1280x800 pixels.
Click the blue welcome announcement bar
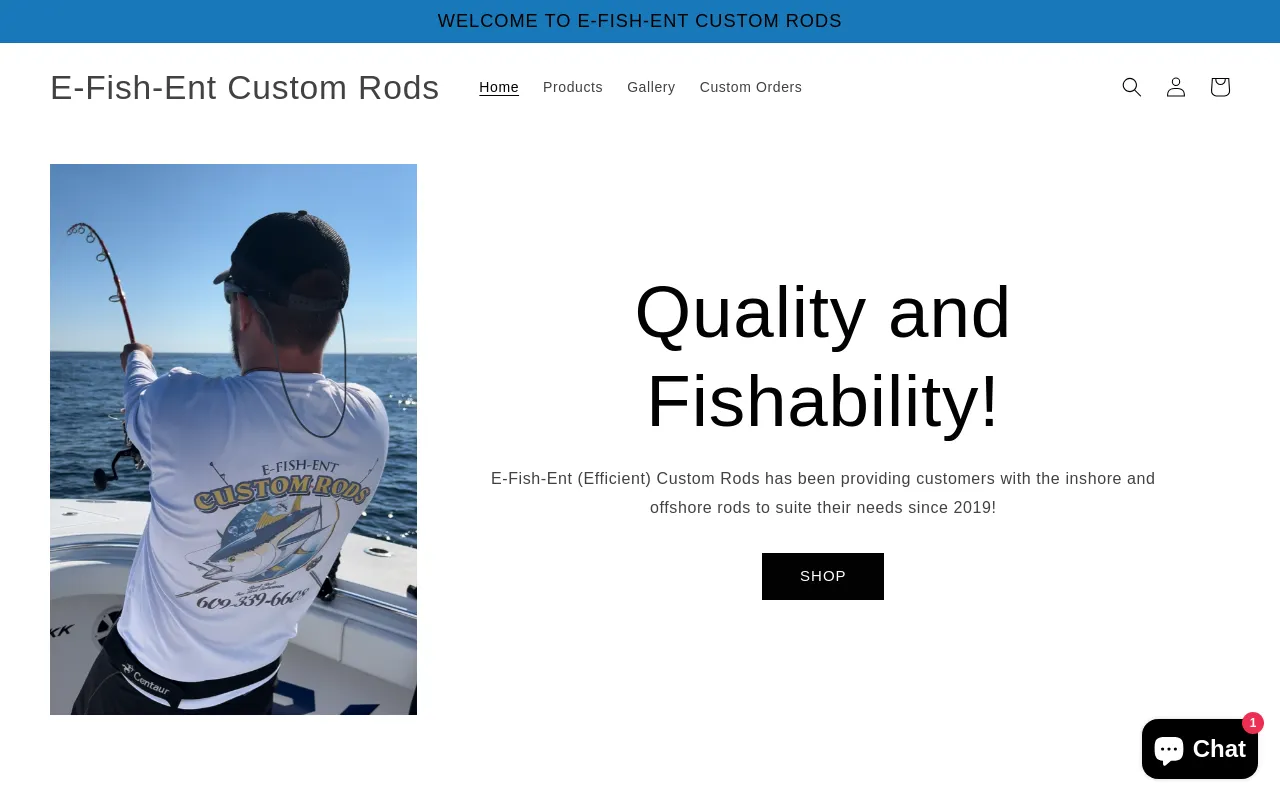click(640, 21)
